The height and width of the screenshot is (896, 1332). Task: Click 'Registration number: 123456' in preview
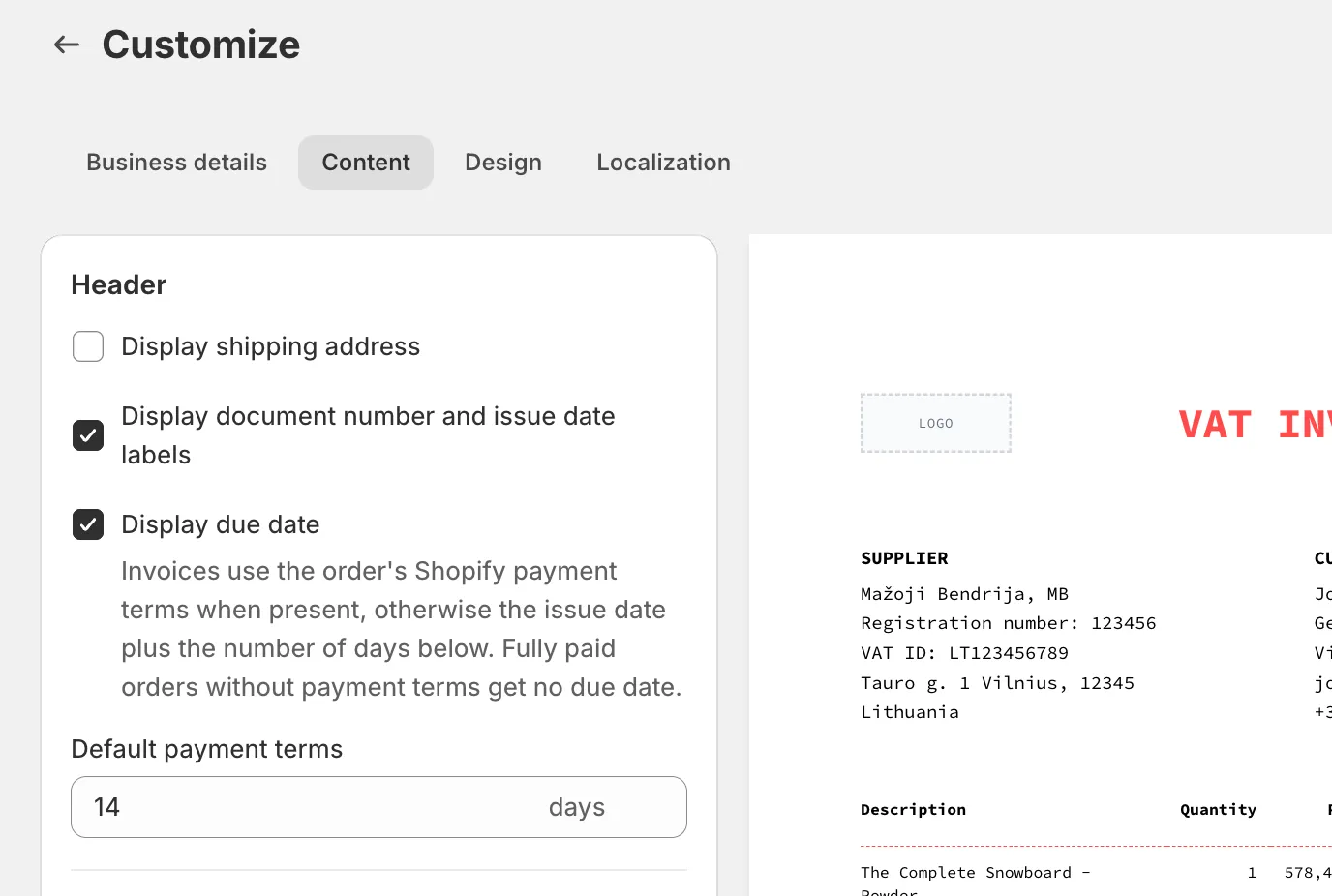click(x=1008, y=623)
